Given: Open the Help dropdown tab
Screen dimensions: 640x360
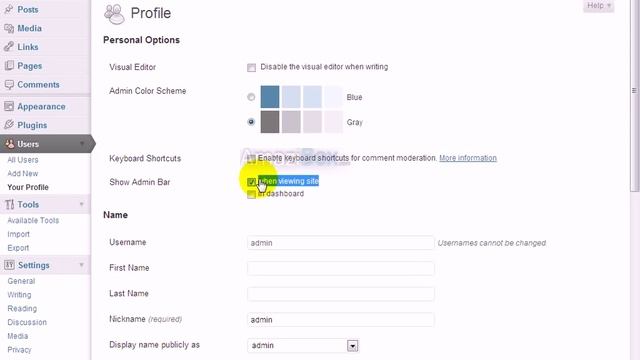Looking at the screenshot, I should coord(599,6).
